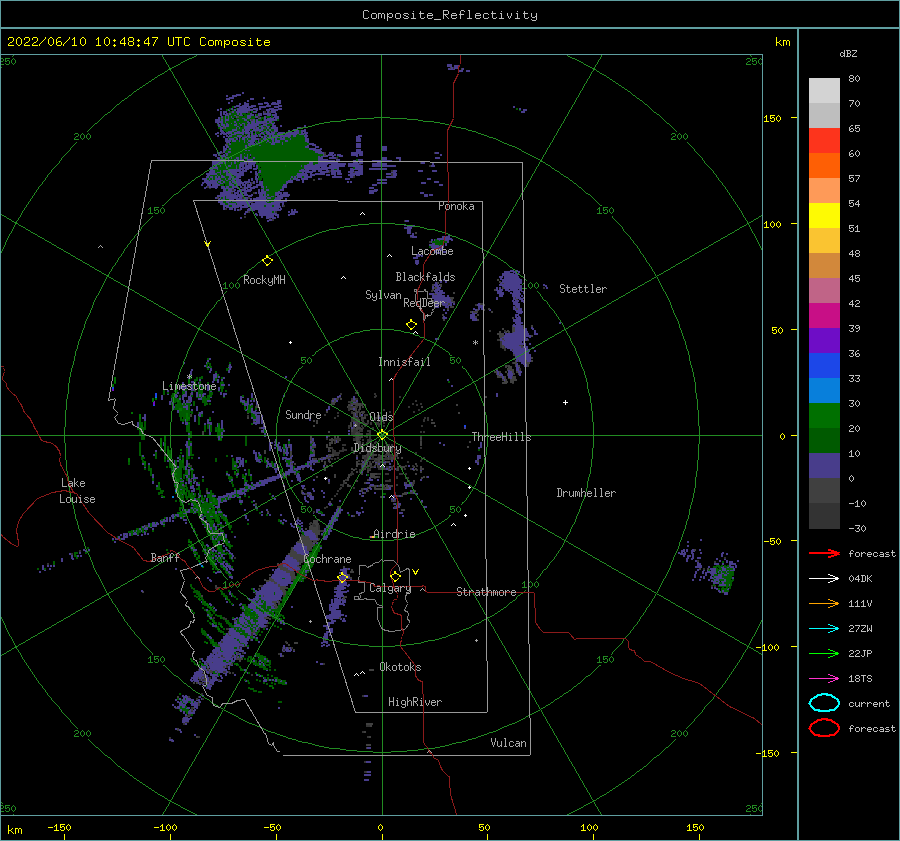Click the Drumheller town label
The image size is (900, 841).
(x=586, y=493)
